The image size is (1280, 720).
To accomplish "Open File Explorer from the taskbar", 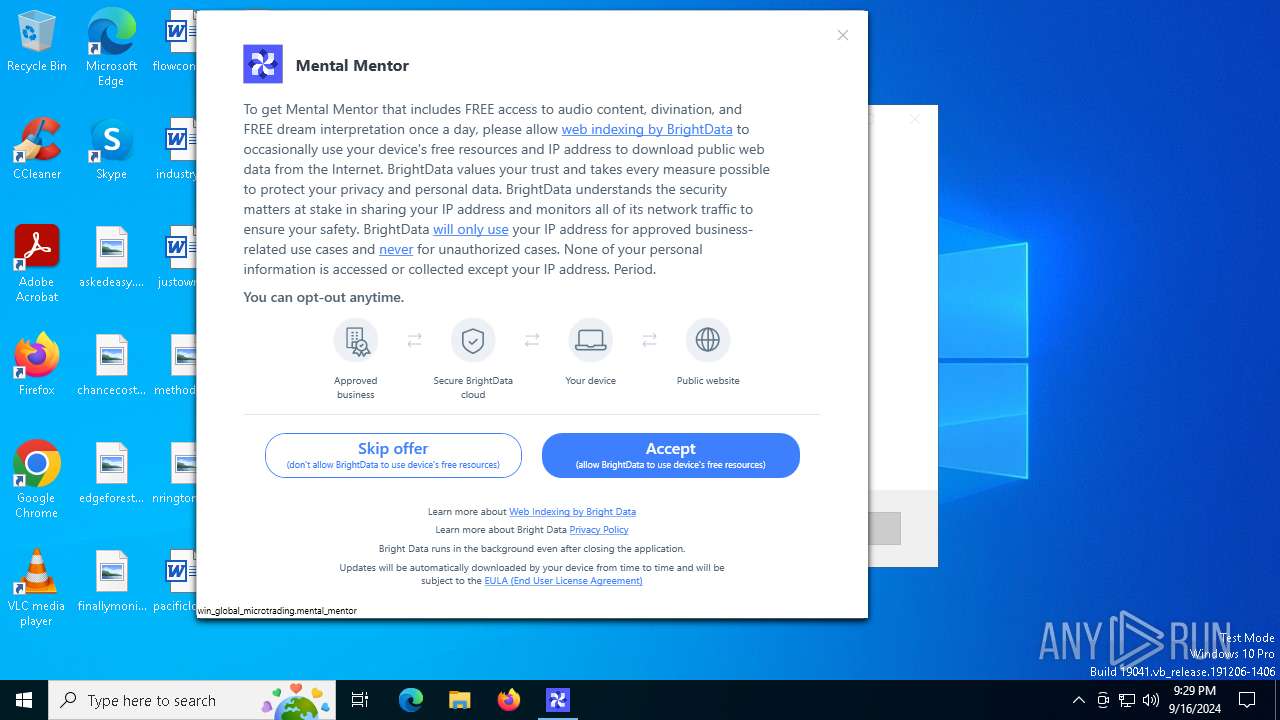I will (459, 700).
